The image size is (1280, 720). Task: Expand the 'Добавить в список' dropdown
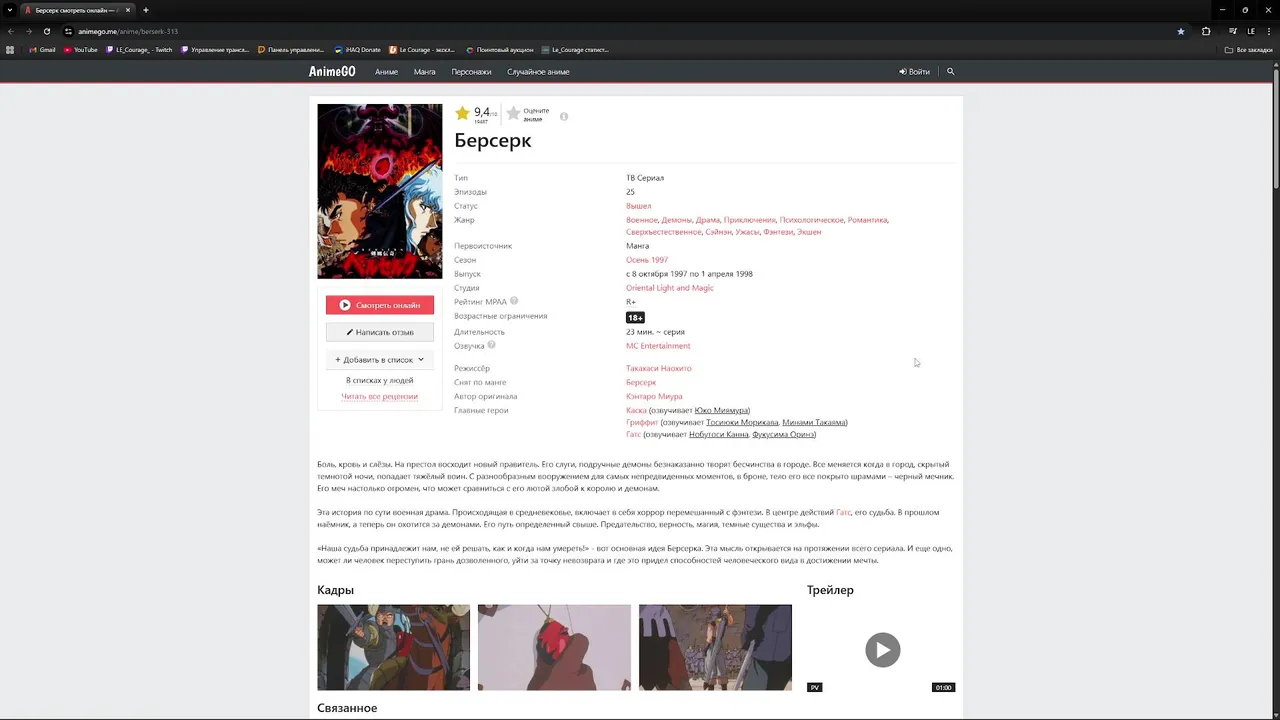[380, 359]
